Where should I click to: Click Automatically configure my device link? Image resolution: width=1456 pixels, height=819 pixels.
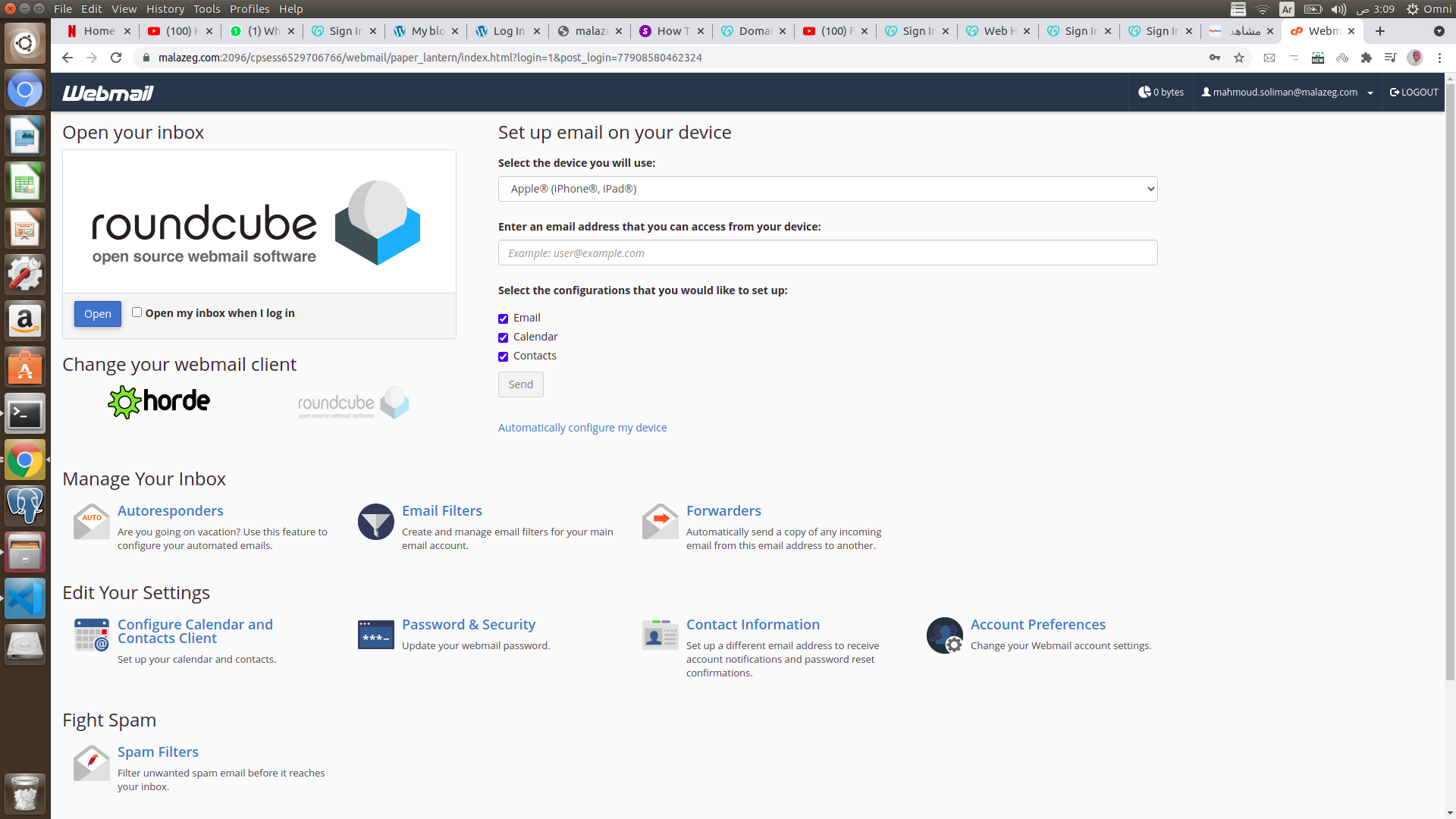(582, 428)
